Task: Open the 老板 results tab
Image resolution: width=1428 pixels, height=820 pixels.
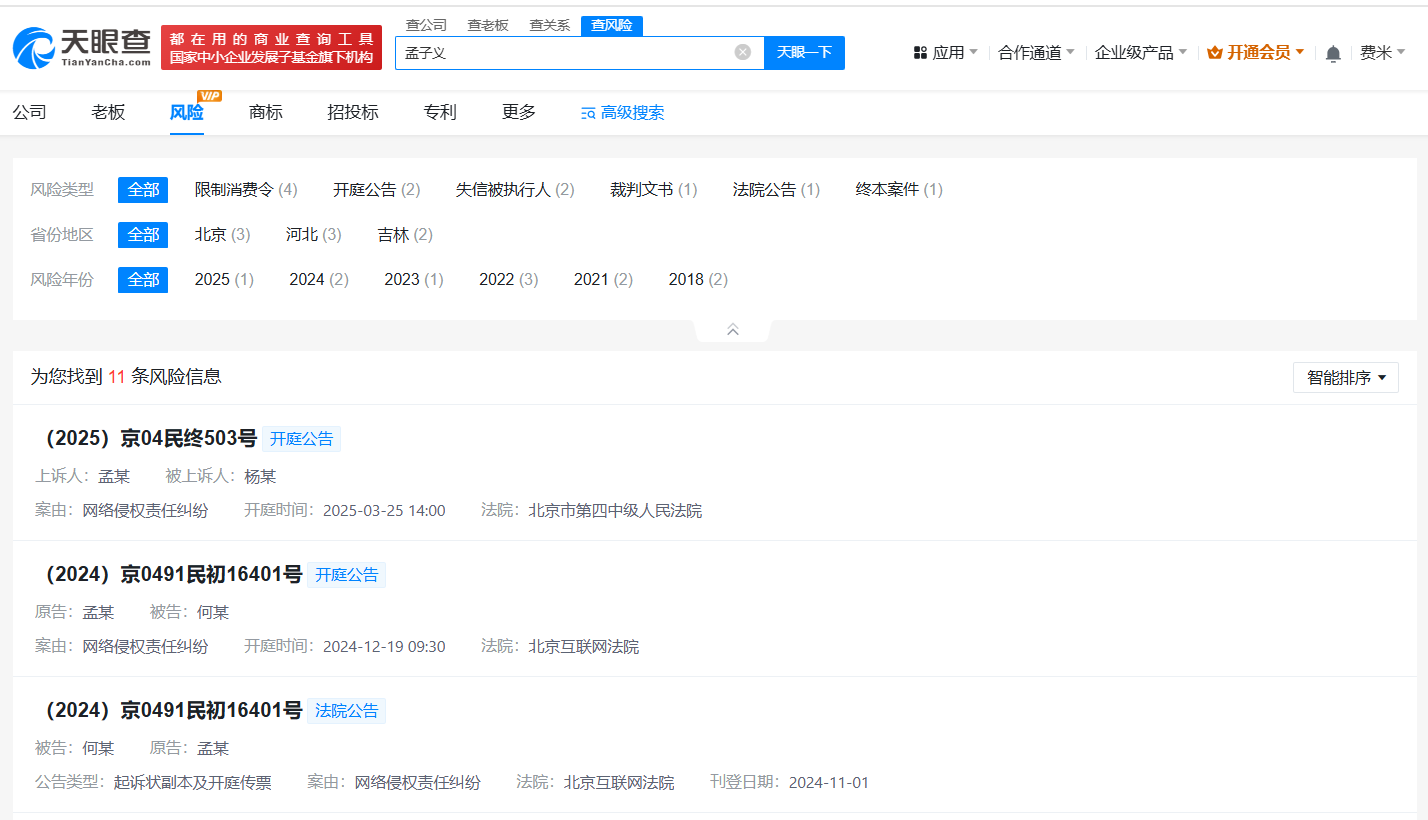Action: (108, 112)
